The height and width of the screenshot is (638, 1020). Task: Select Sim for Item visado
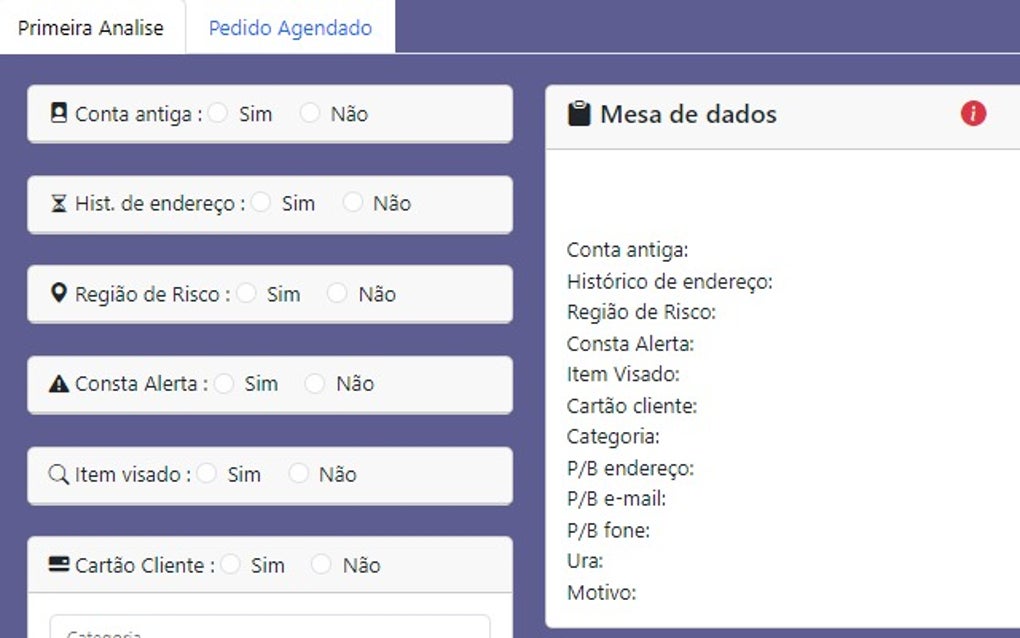(205, 474)
